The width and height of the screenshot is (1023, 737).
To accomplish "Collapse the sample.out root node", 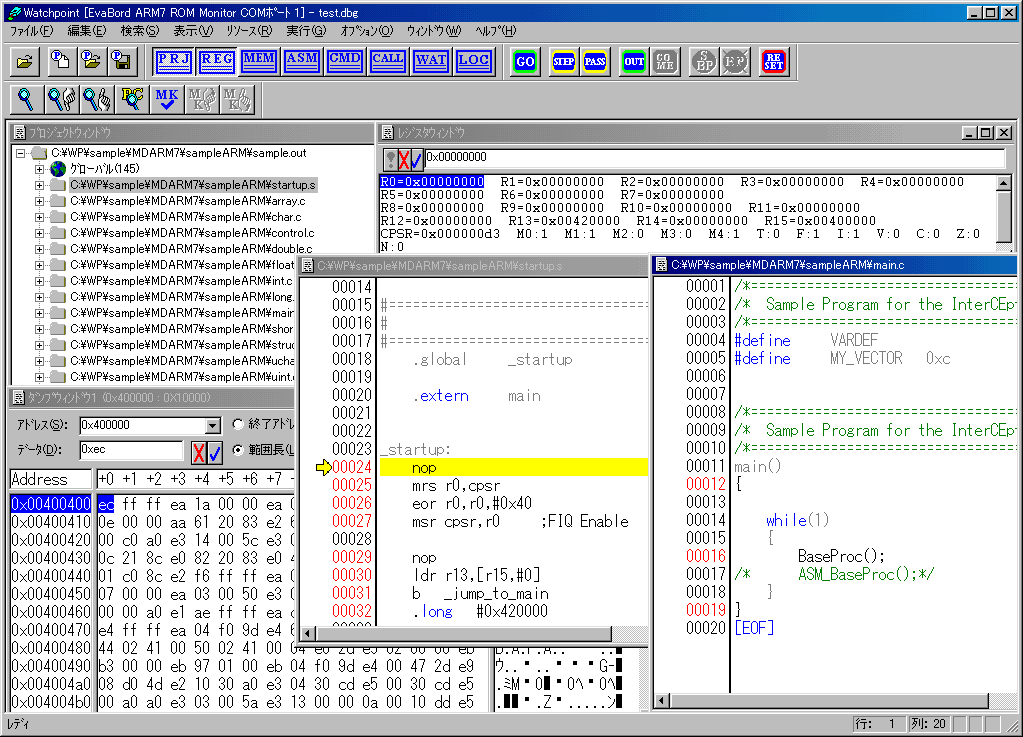I will click(21, 153).
